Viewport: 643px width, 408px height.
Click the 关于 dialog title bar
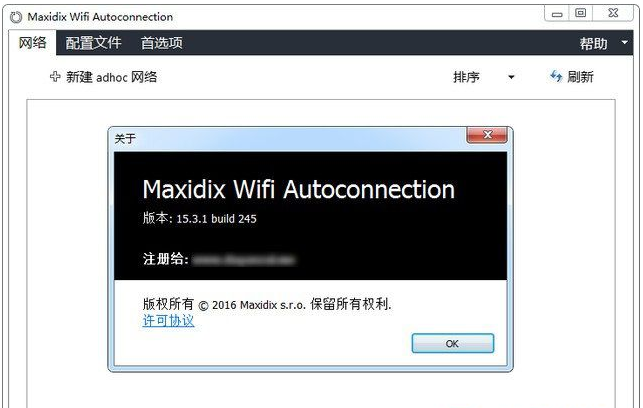click(287, 139)
